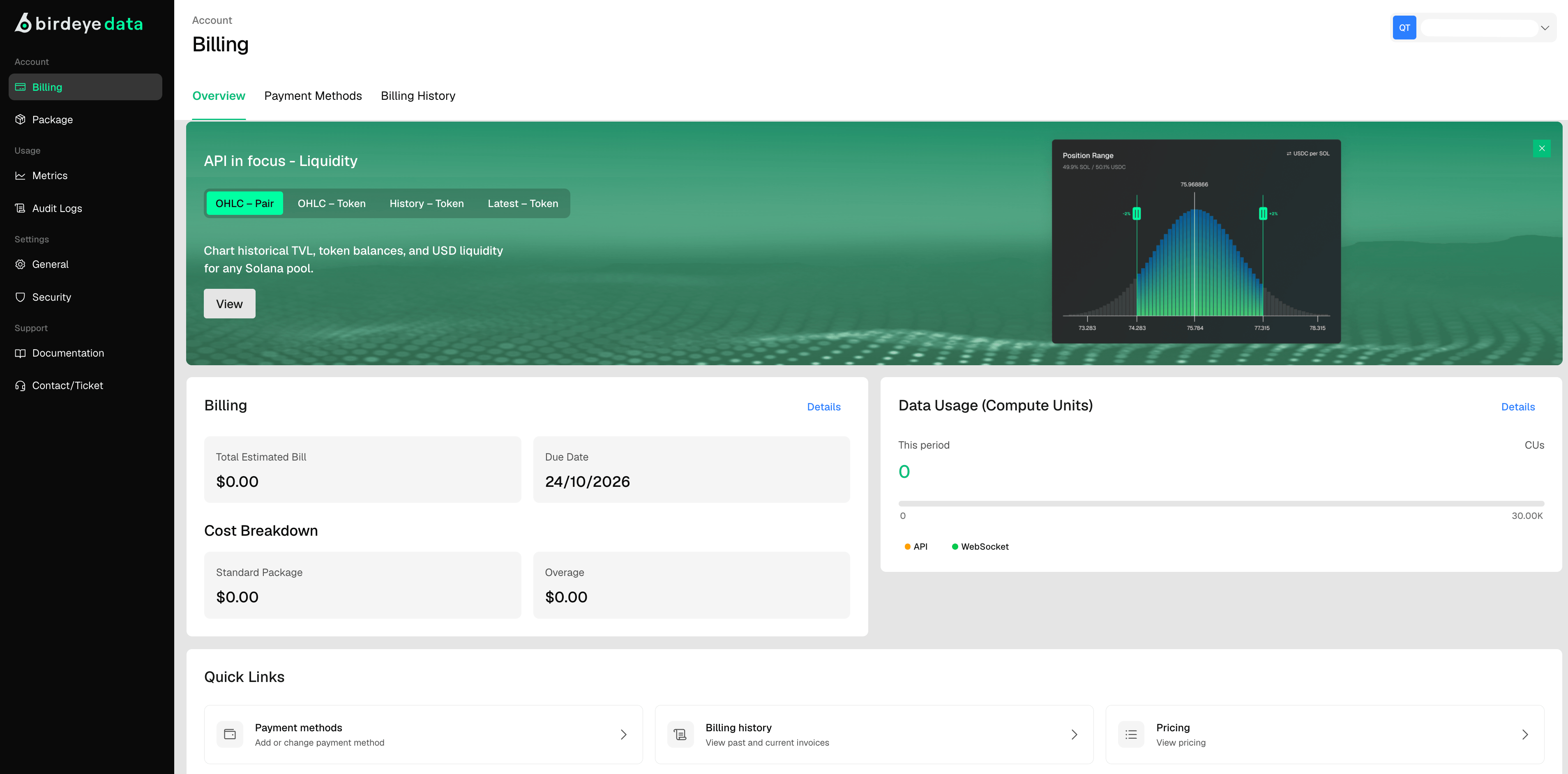Viewport: 1568px width, 774px height.
Task: Open Security settings from the sidebar
Action: (x=85, y=297)
